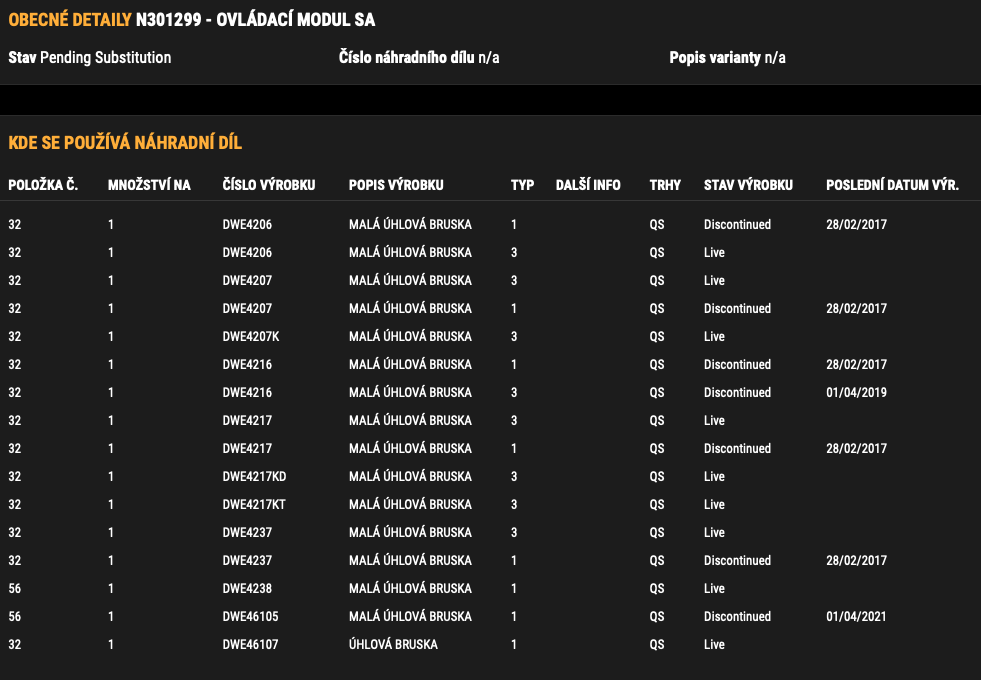Select the Live status in the DWE46107 row
The image size is (981, 680).
[714, 644]
